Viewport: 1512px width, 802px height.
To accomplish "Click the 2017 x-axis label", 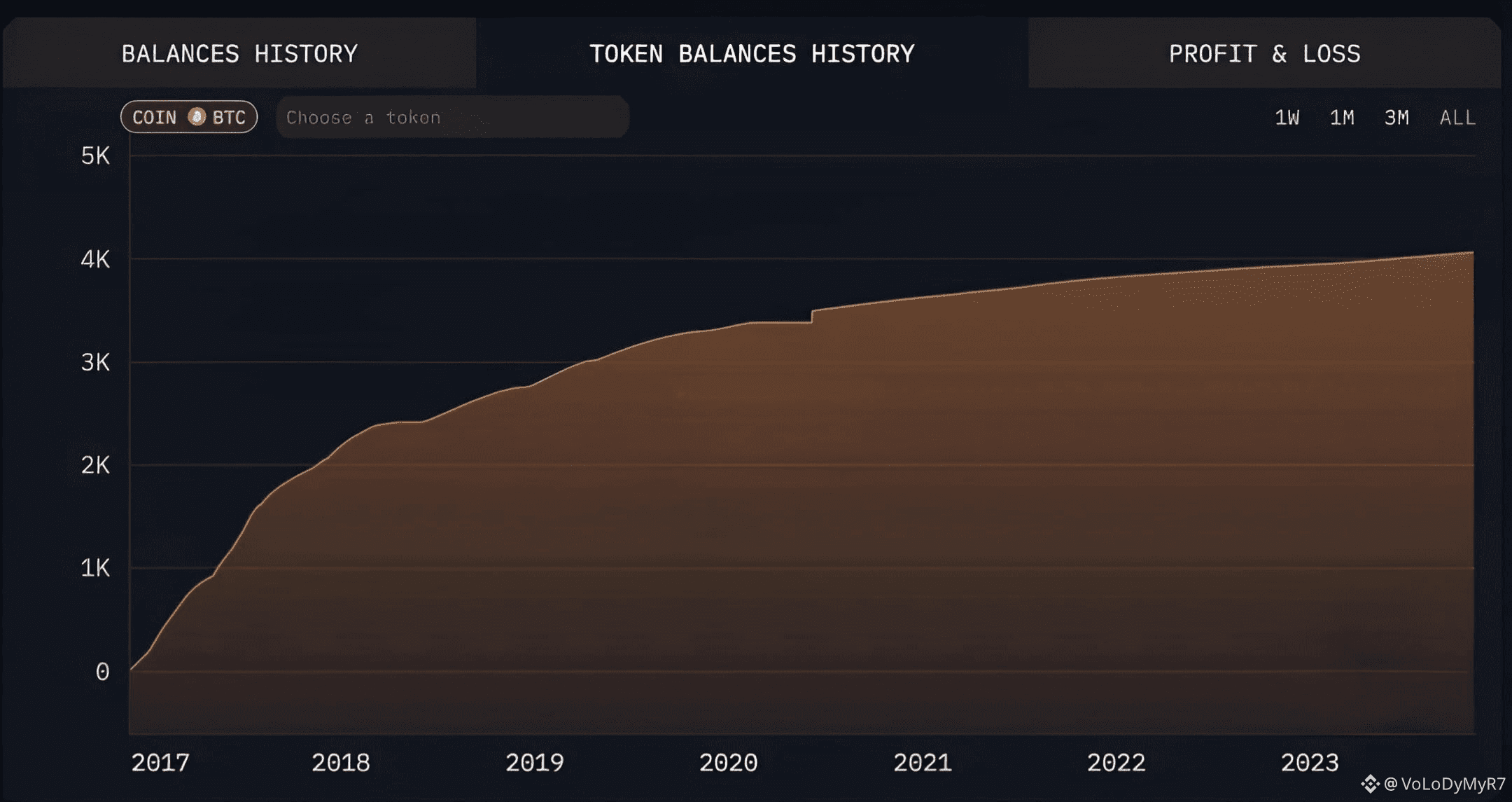I will pyautogui.click(x=160, y=762).
